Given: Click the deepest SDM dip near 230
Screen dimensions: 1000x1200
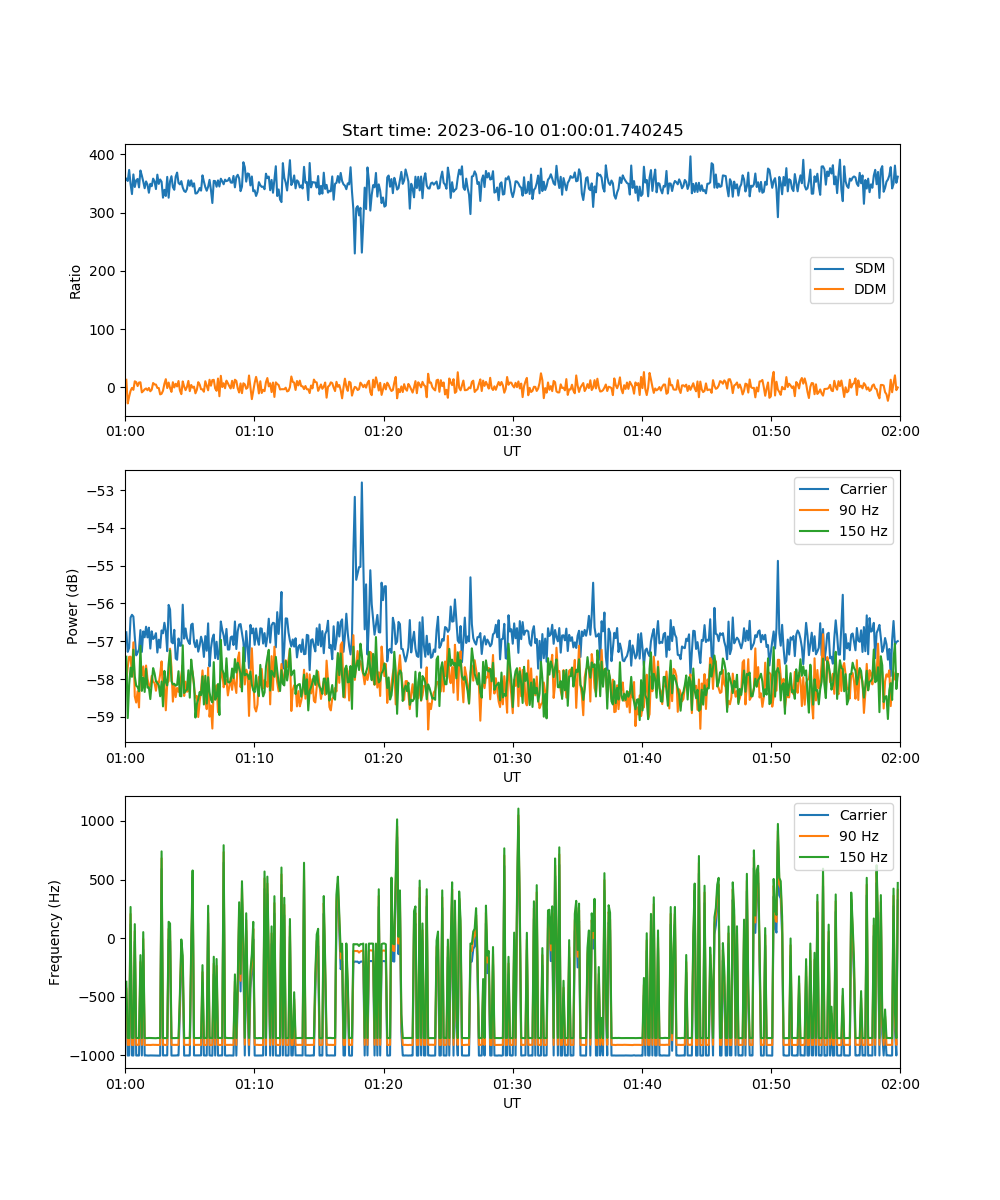Looking at the screenshot, I should tap(357, 251).
